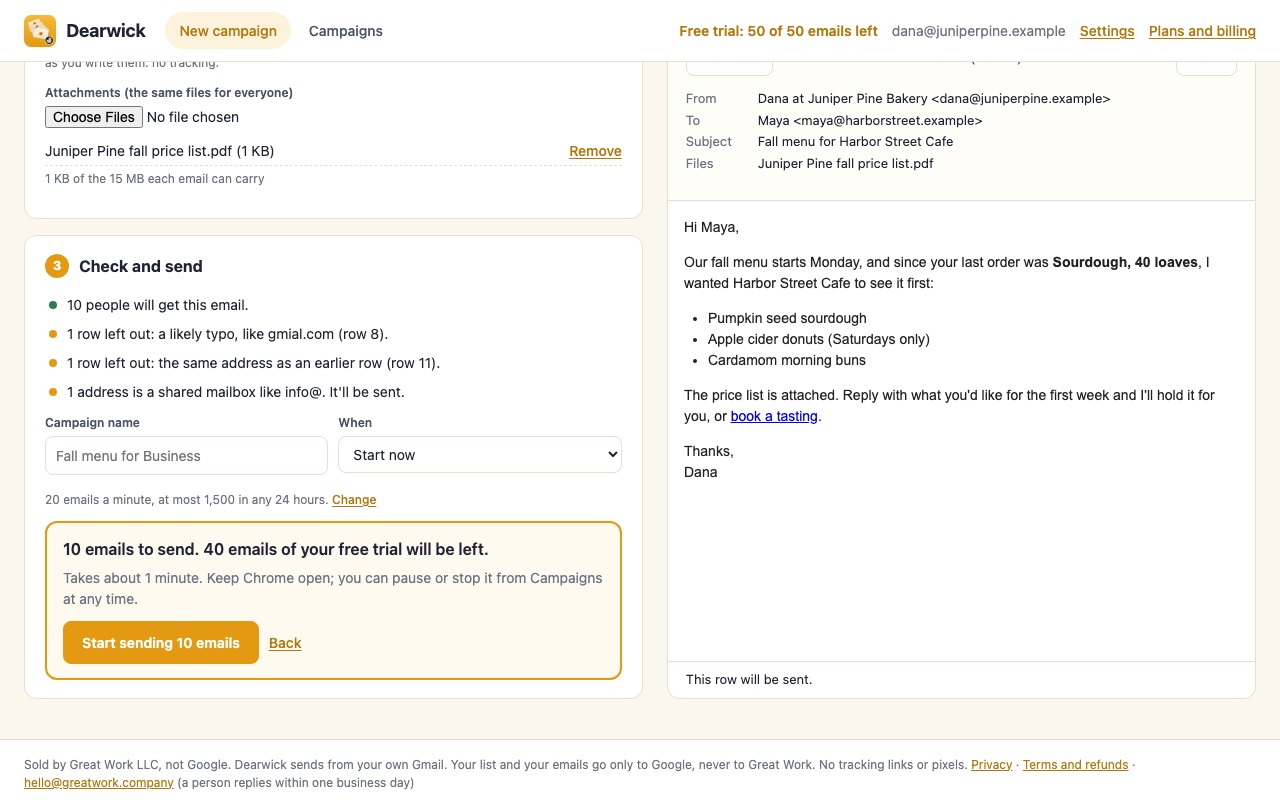Open the When dropdown set to Start now
1280x800 pixels.
pos(480,455)
